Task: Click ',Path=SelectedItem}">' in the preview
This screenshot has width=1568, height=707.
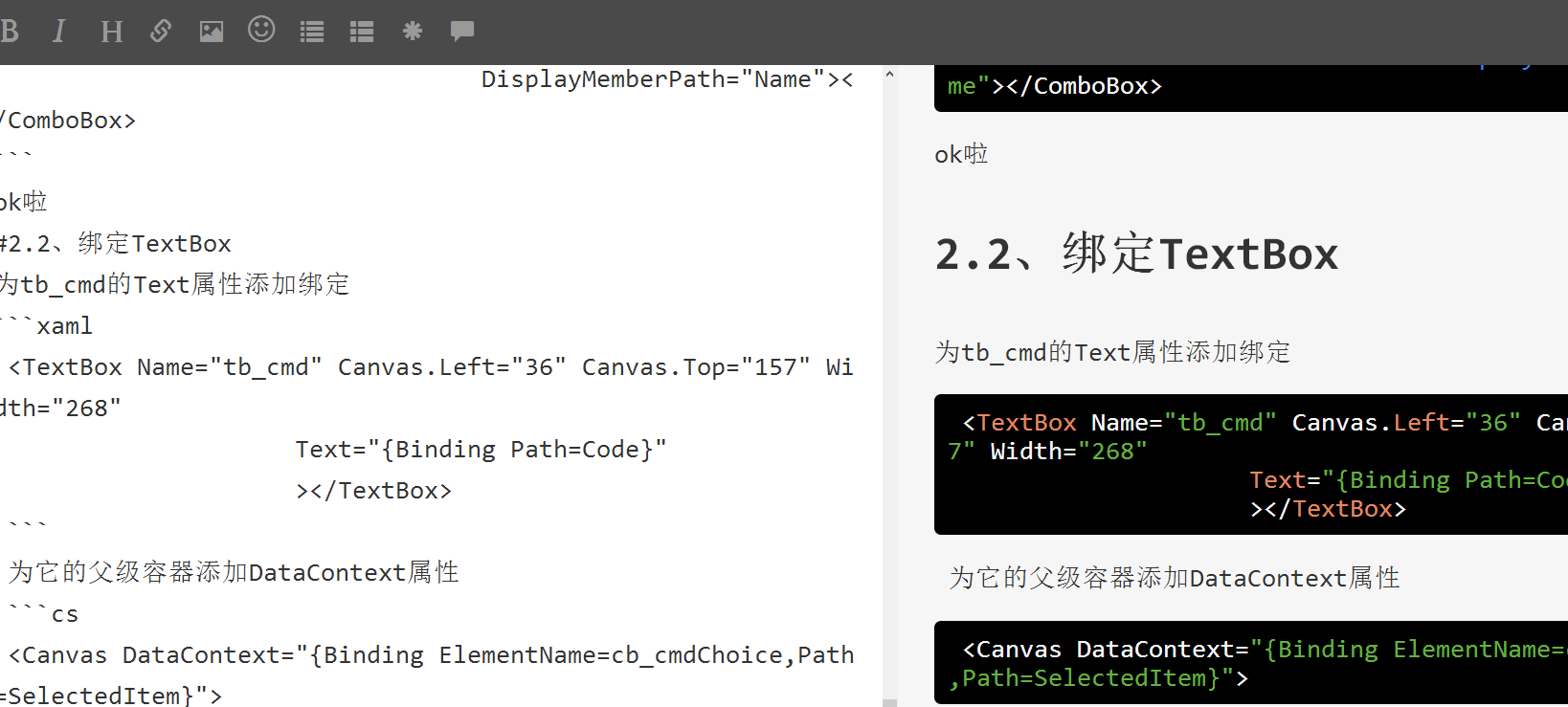Action: tap(1099, 678)
